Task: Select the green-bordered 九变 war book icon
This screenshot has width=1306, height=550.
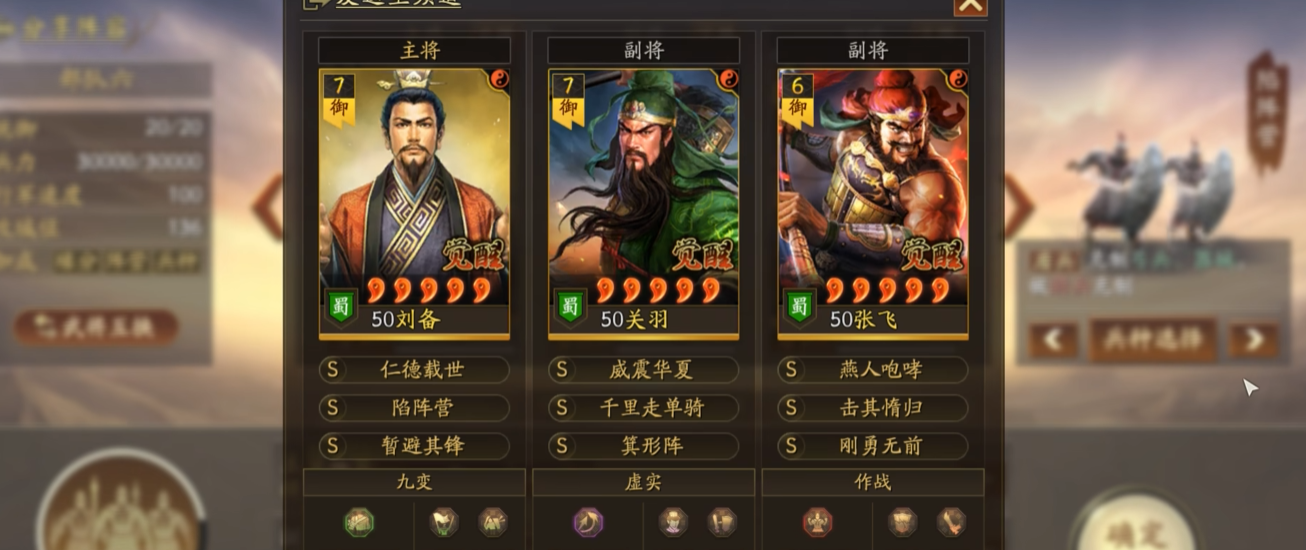Action: point(359,521)
